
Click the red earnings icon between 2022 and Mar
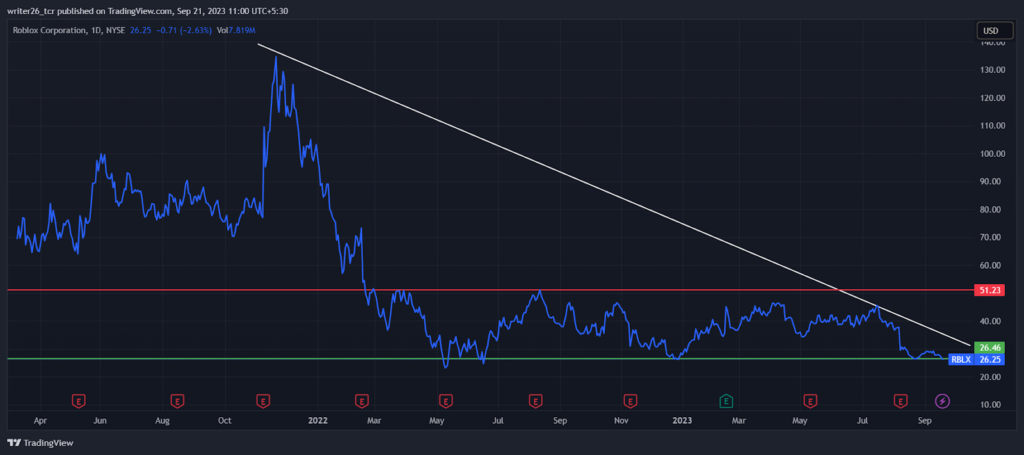360,400
